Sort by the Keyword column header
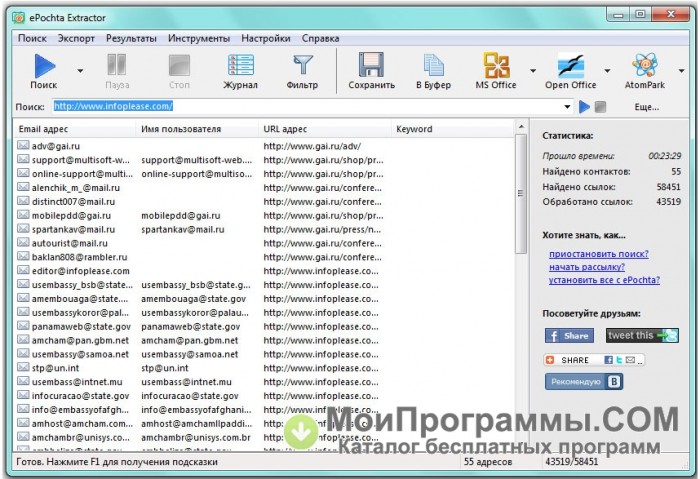The width and height of the screenshot is (700, 479). click(453, 129)
